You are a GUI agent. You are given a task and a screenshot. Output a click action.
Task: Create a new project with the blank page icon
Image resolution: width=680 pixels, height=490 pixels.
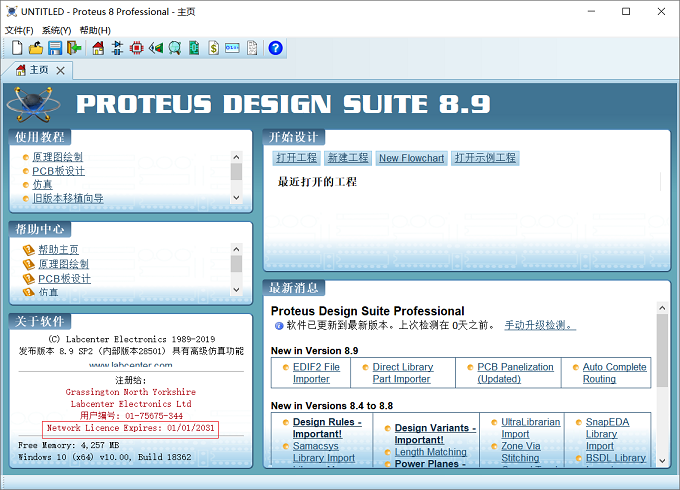click(17, 48)
